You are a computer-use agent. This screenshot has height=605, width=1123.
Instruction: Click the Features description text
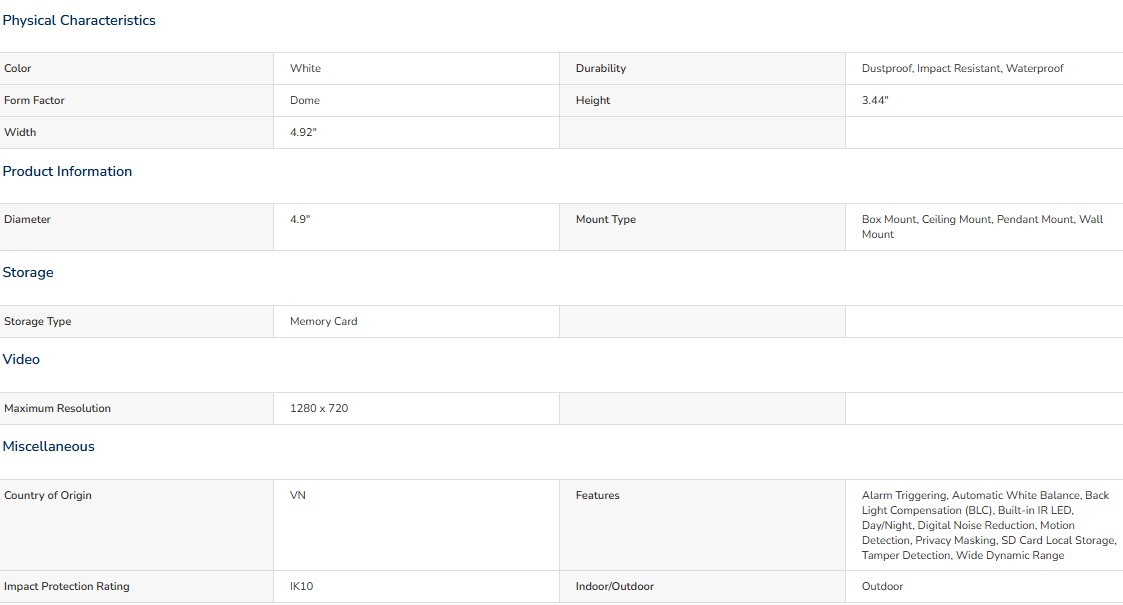(x=989, y=526)
